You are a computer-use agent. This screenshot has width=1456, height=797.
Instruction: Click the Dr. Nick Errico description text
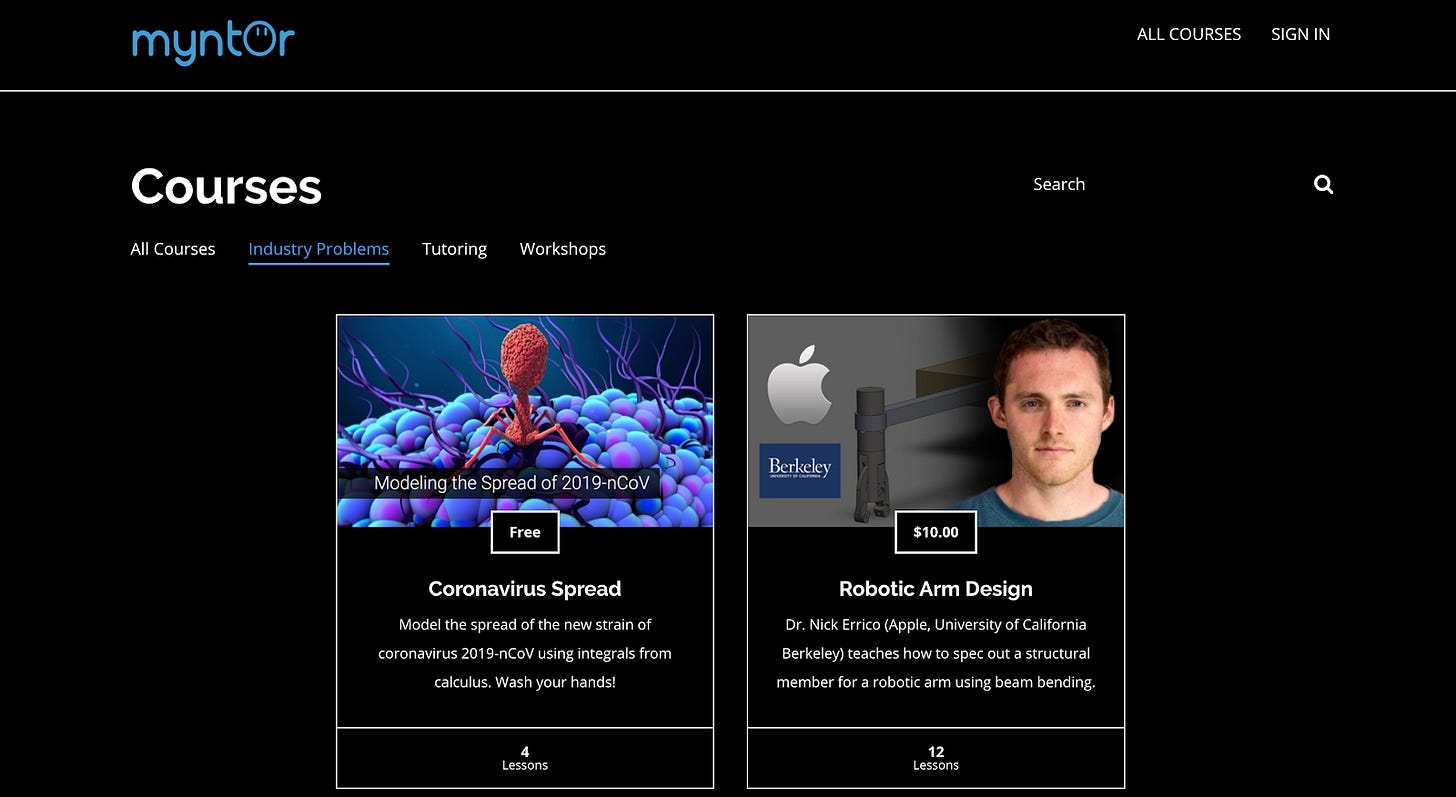(936, 653)
